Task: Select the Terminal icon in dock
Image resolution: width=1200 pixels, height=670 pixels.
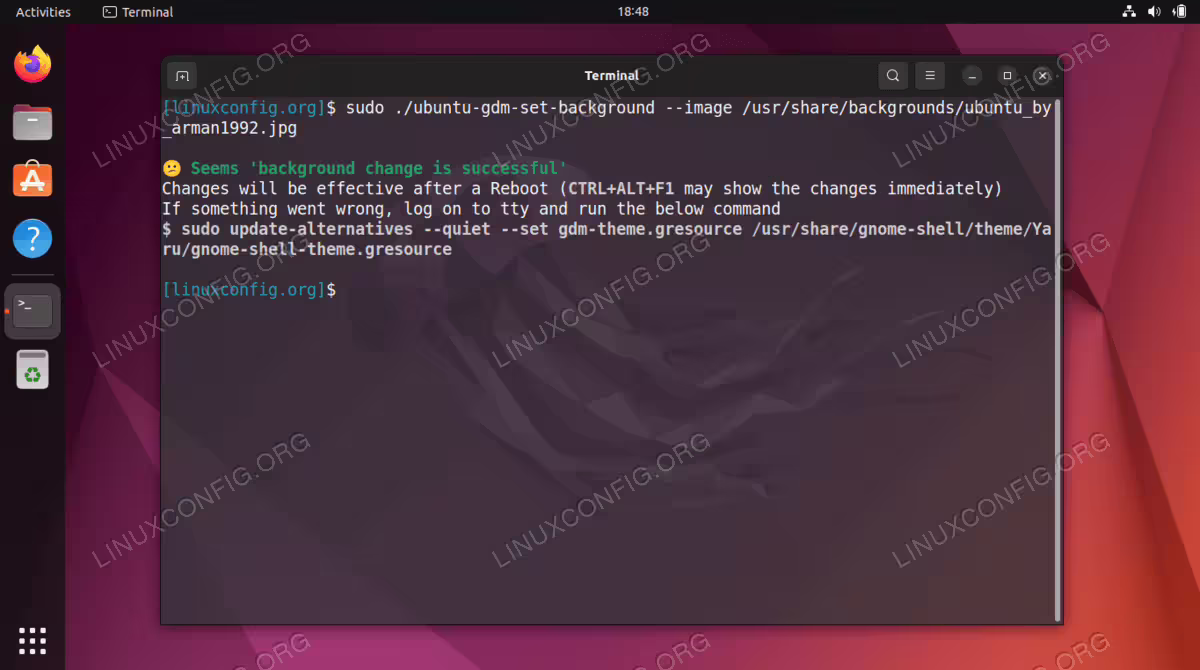Action: click(33, 311)
